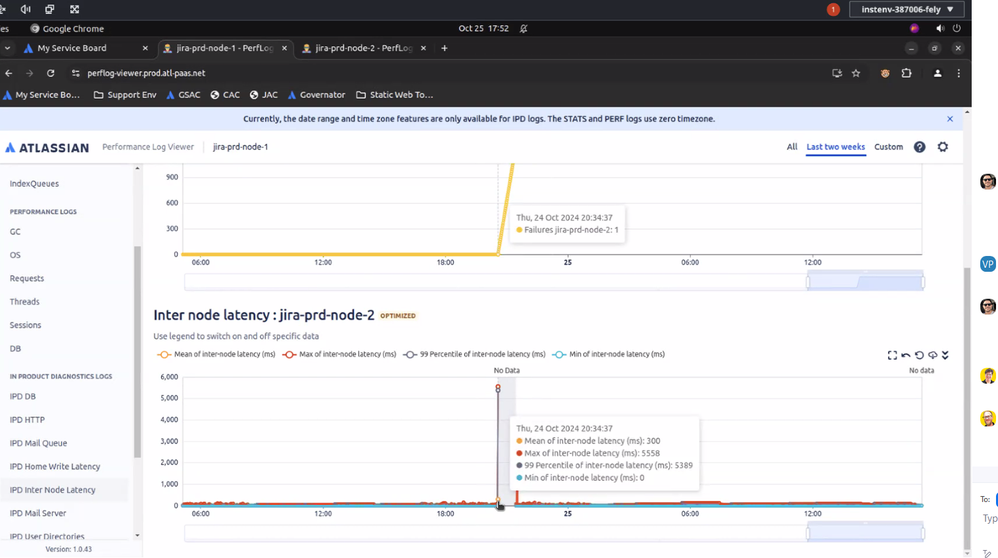Click the upper Failures chart data zoom slider
The height and width of the screenshot is (558, 998).
554,281
